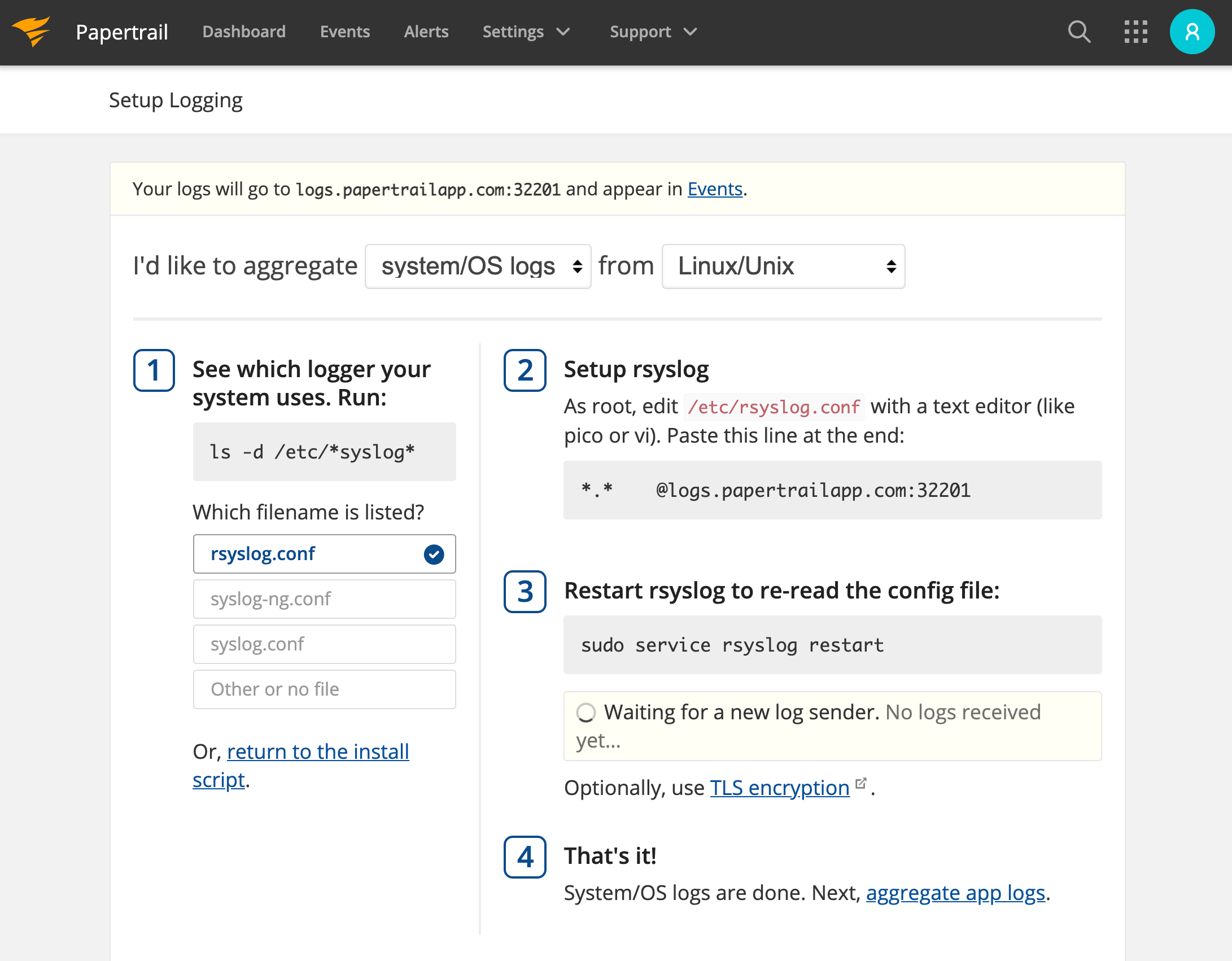The image size is (1232, 961).
Task: Select the syslog-ng.conf option
Action: (324, 599)
